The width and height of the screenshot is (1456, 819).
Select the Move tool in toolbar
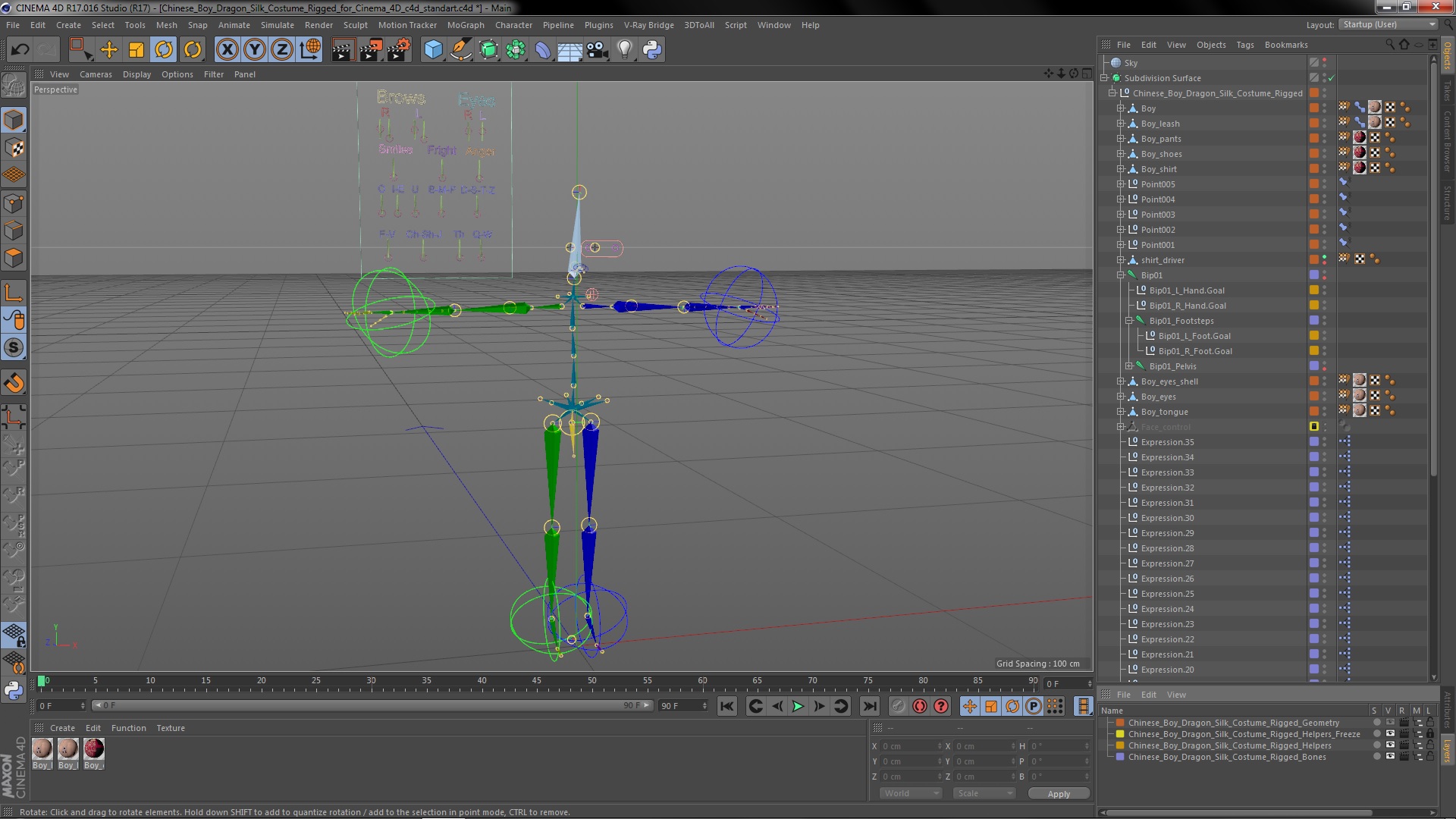(x=109, y=50)
